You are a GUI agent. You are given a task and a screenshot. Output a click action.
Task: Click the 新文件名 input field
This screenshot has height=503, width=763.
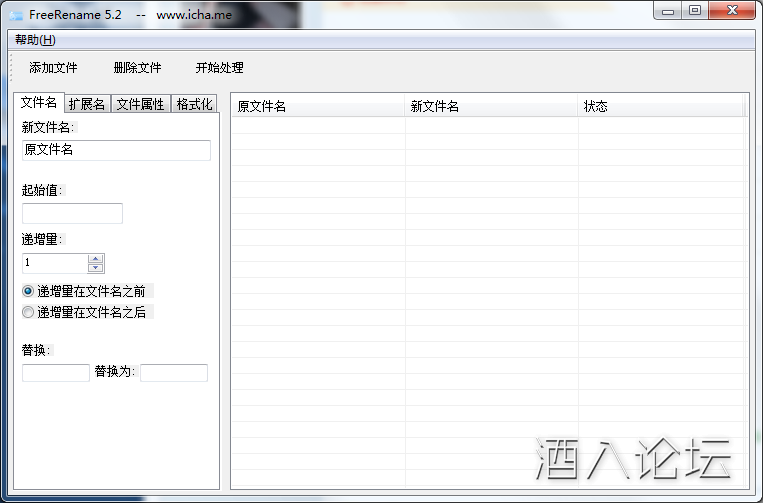click(x=116, y=150)
